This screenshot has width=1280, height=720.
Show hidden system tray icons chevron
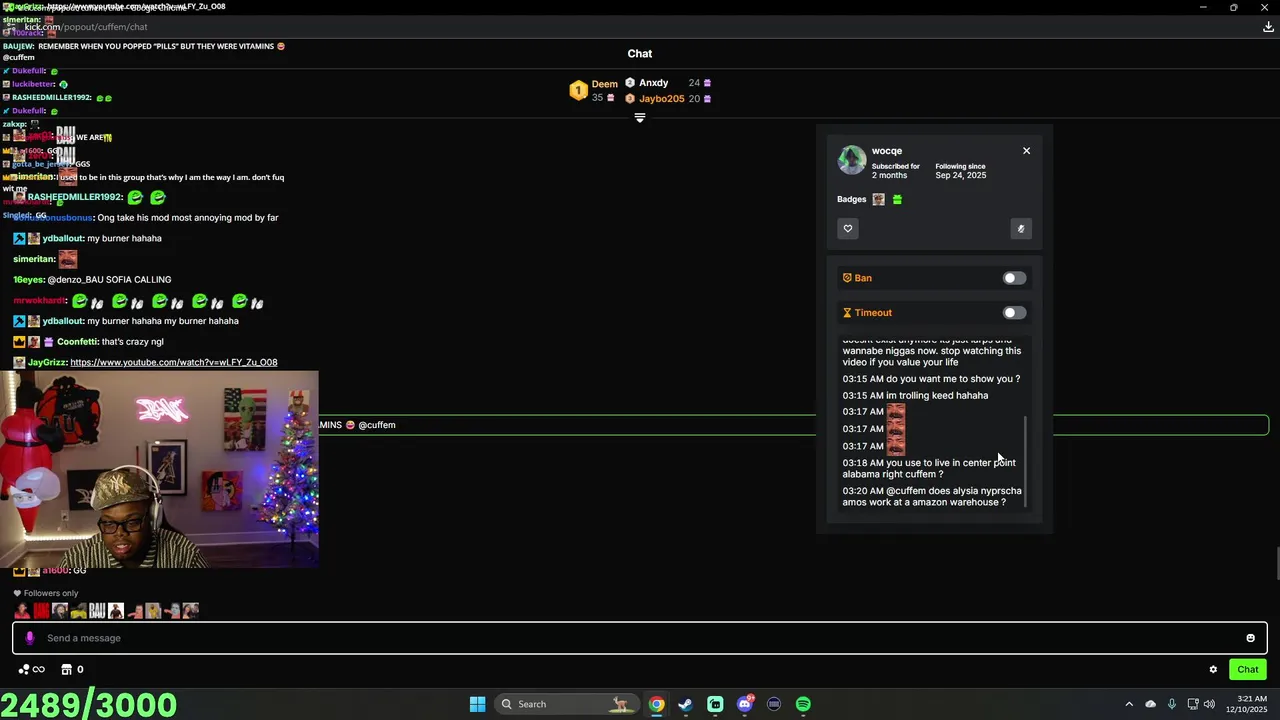tap(1129, 704)
